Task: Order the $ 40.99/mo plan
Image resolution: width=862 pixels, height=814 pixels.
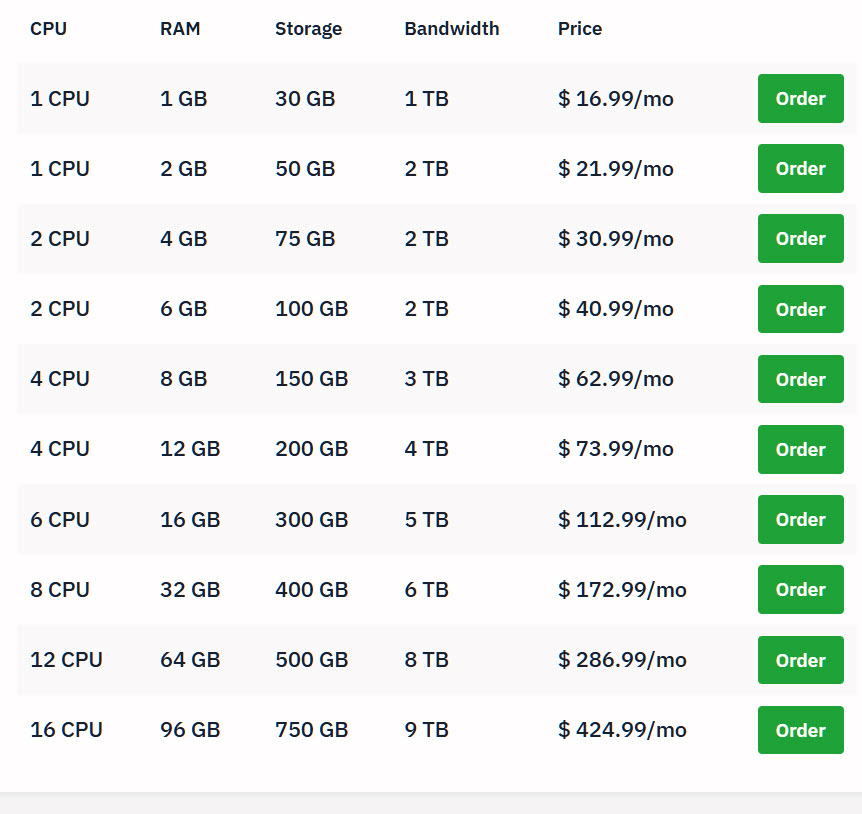Action: (x=800, y=309)
